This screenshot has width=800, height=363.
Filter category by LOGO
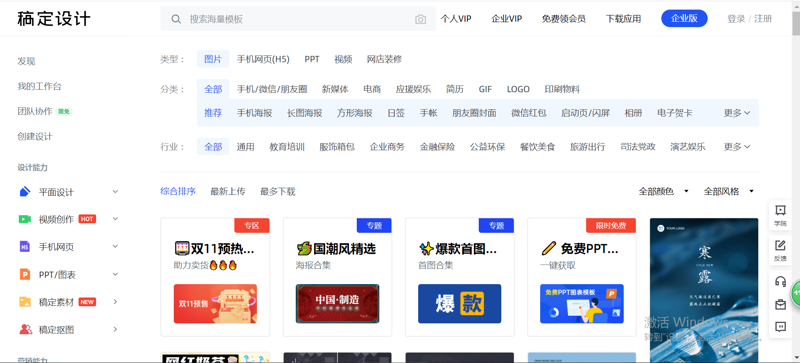tap(518, 89)
